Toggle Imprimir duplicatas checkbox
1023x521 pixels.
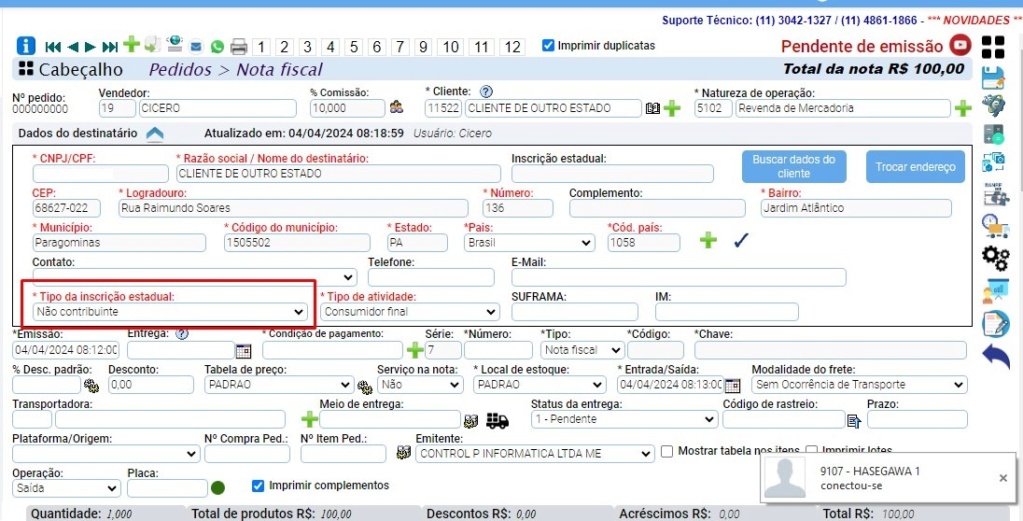(549, 46)
